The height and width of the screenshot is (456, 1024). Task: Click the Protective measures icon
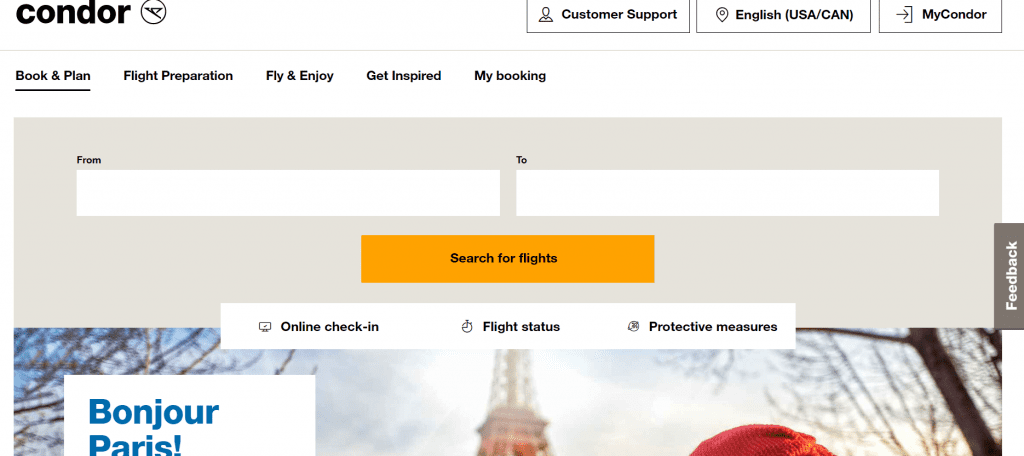pyautogui.click(x=633, y=327)
